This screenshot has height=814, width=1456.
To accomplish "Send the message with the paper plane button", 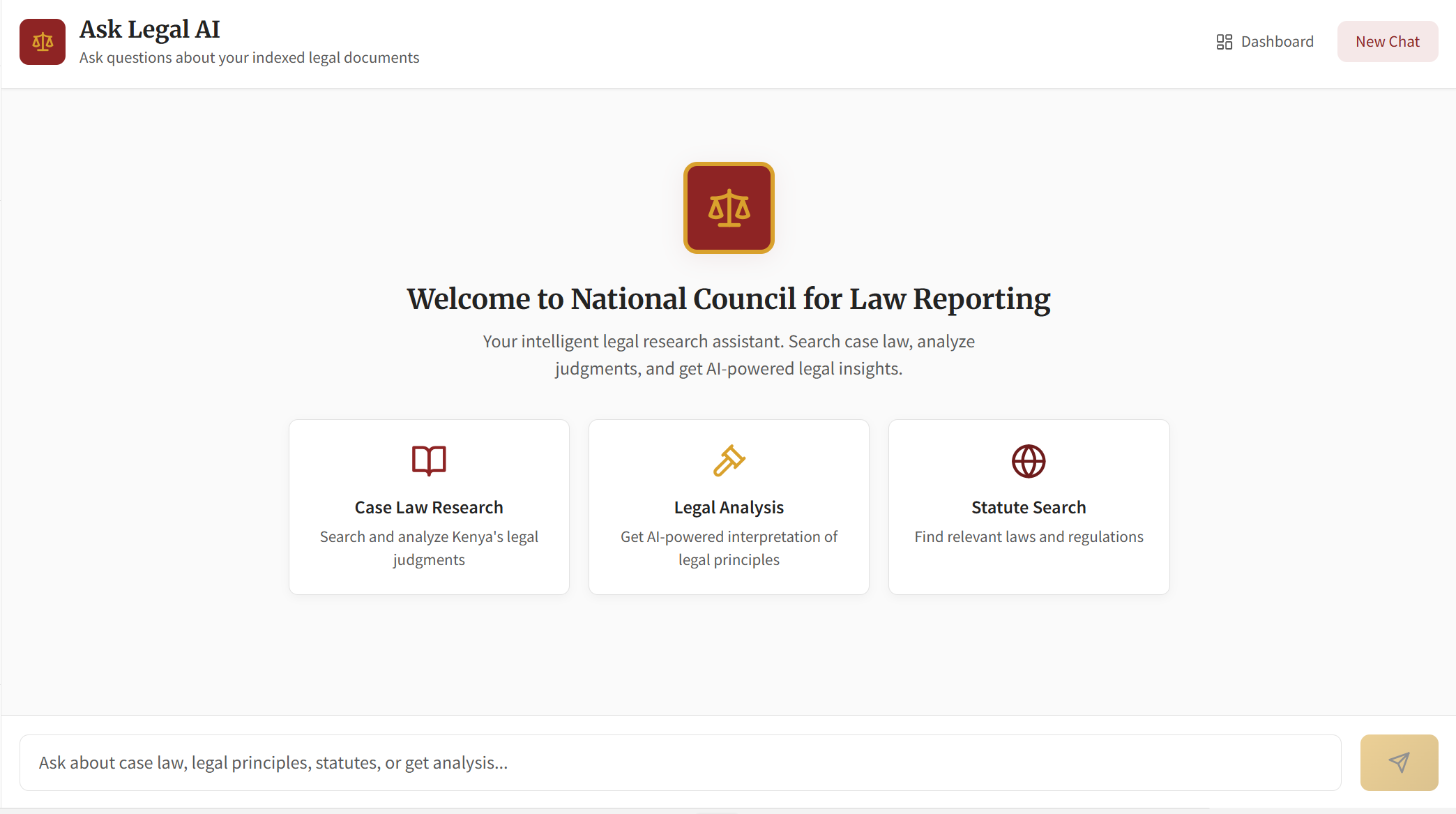I will coord(1399,762).
